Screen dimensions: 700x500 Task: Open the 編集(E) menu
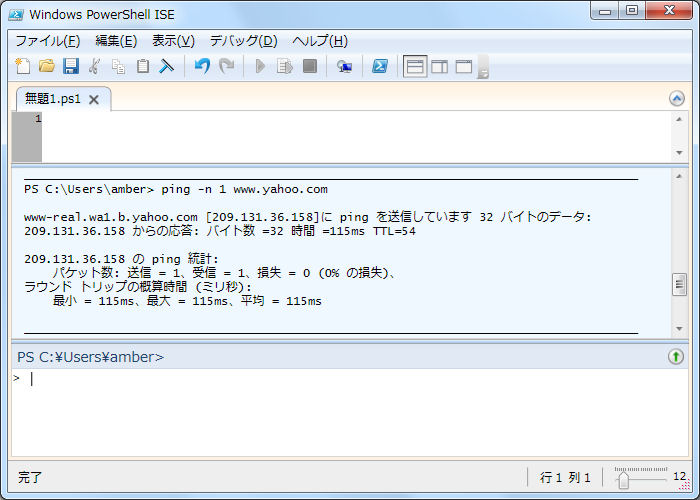click(x=116, y=41)
